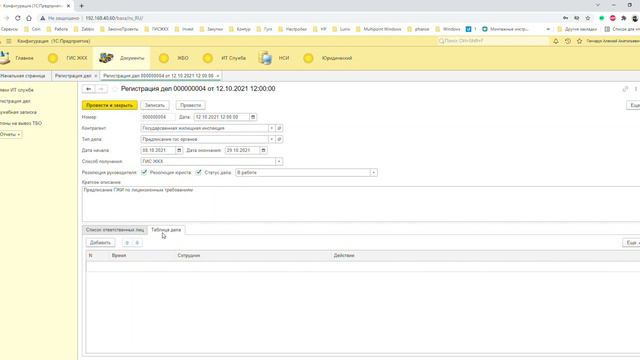
Task: Expand the Контрагент dropdown list
Action: coord(271,128)
